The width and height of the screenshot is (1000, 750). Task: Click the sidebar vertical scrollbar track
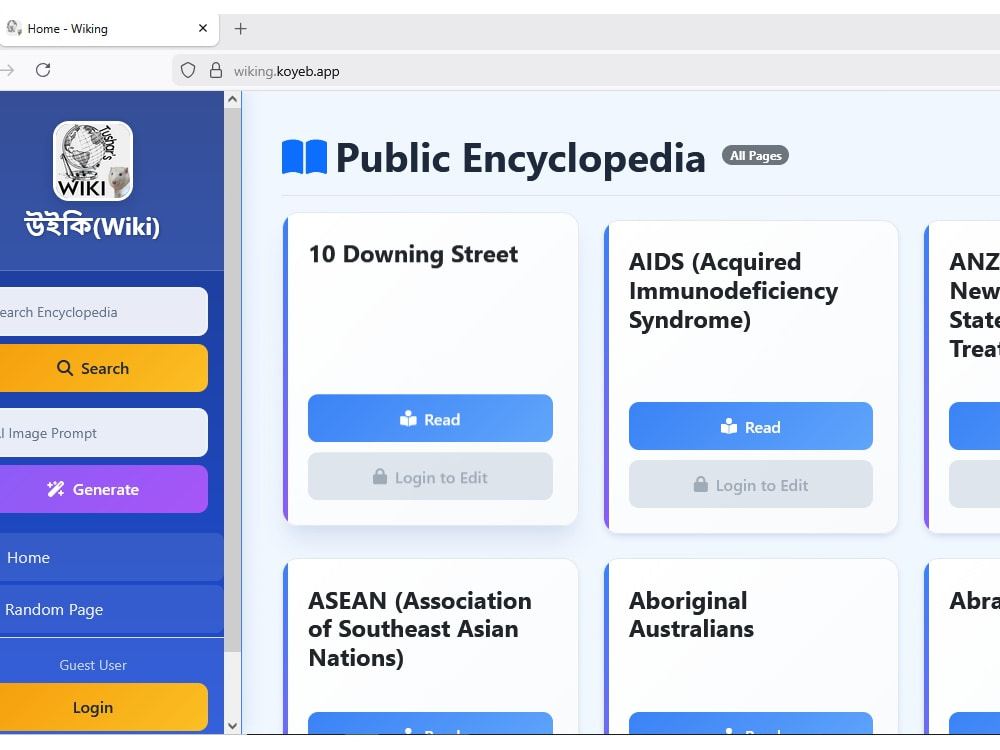click(232, 412)
